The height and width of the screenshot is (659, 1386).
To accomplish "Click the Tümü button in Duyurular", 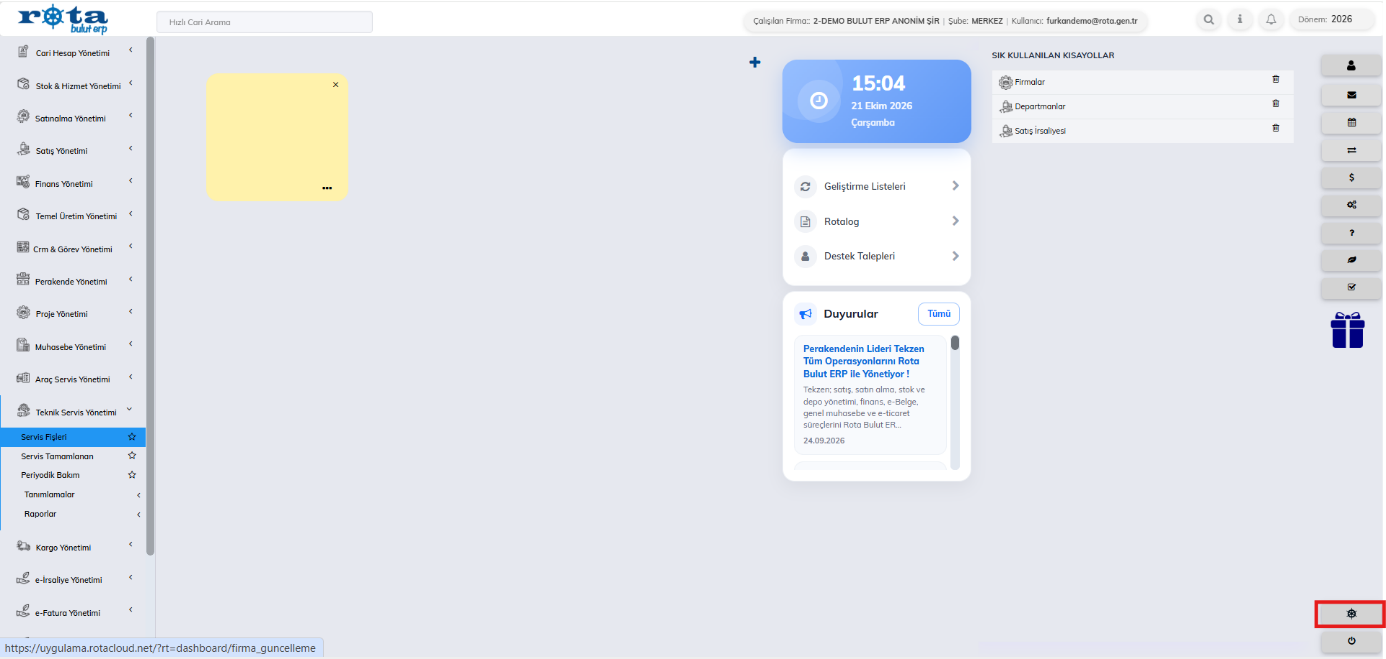I will tap(939, 314).
